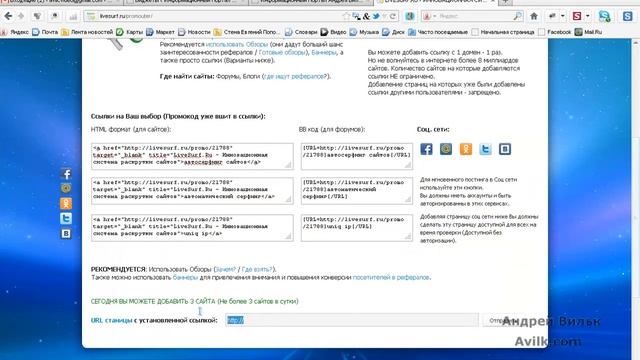Open the Словари bookmark
This screenshot has width=640, height=360.
click(x=301, y=32)
